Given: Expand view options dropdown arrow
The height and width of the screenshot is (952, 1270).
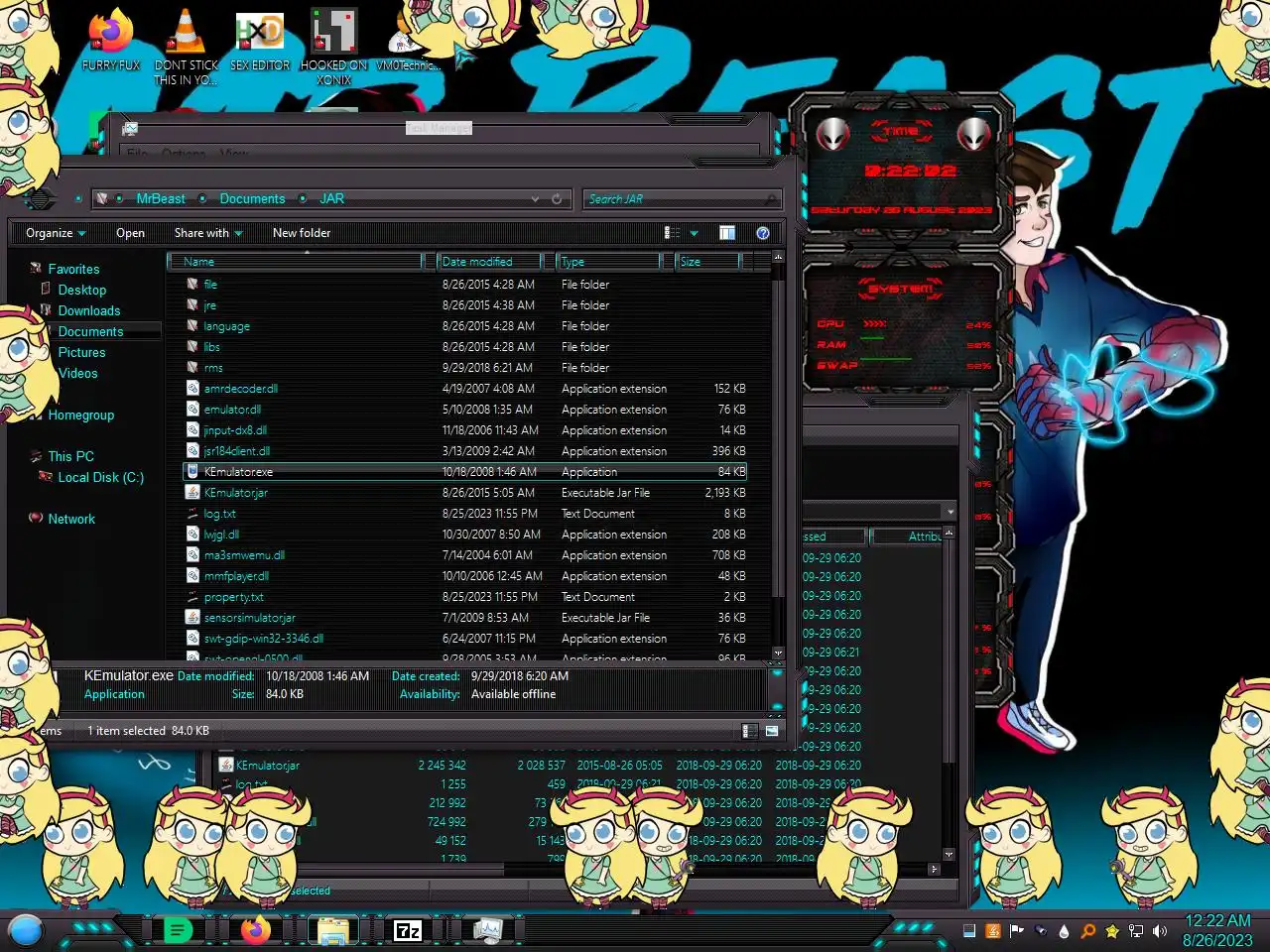Looking at the screenshot, I should coord(694,233).
